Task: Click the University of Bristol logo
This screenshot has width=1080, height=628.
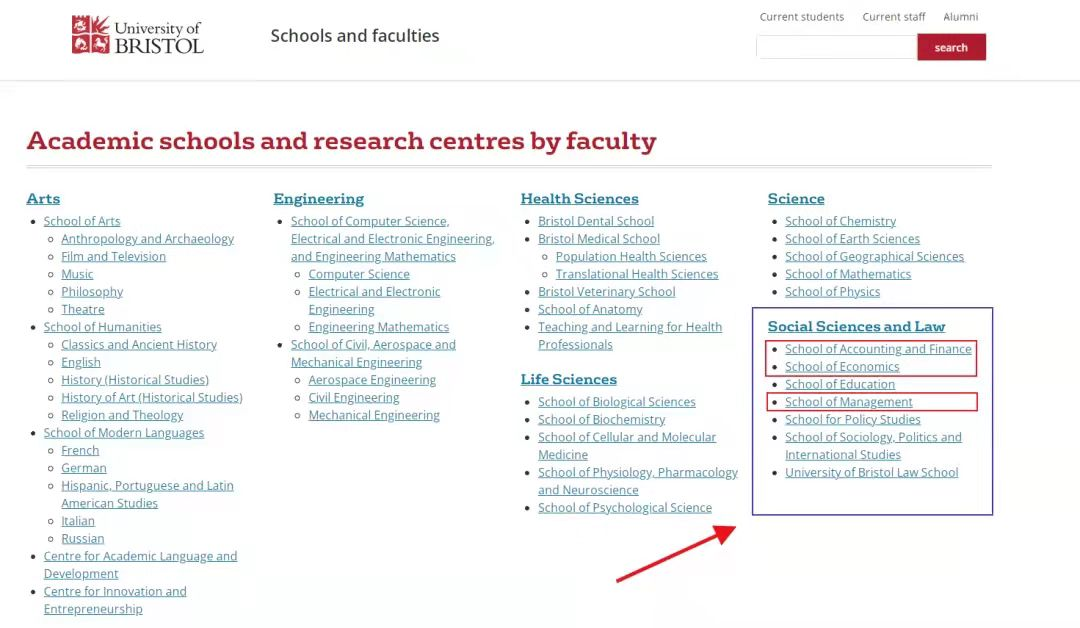Action: tap(138, 35)
